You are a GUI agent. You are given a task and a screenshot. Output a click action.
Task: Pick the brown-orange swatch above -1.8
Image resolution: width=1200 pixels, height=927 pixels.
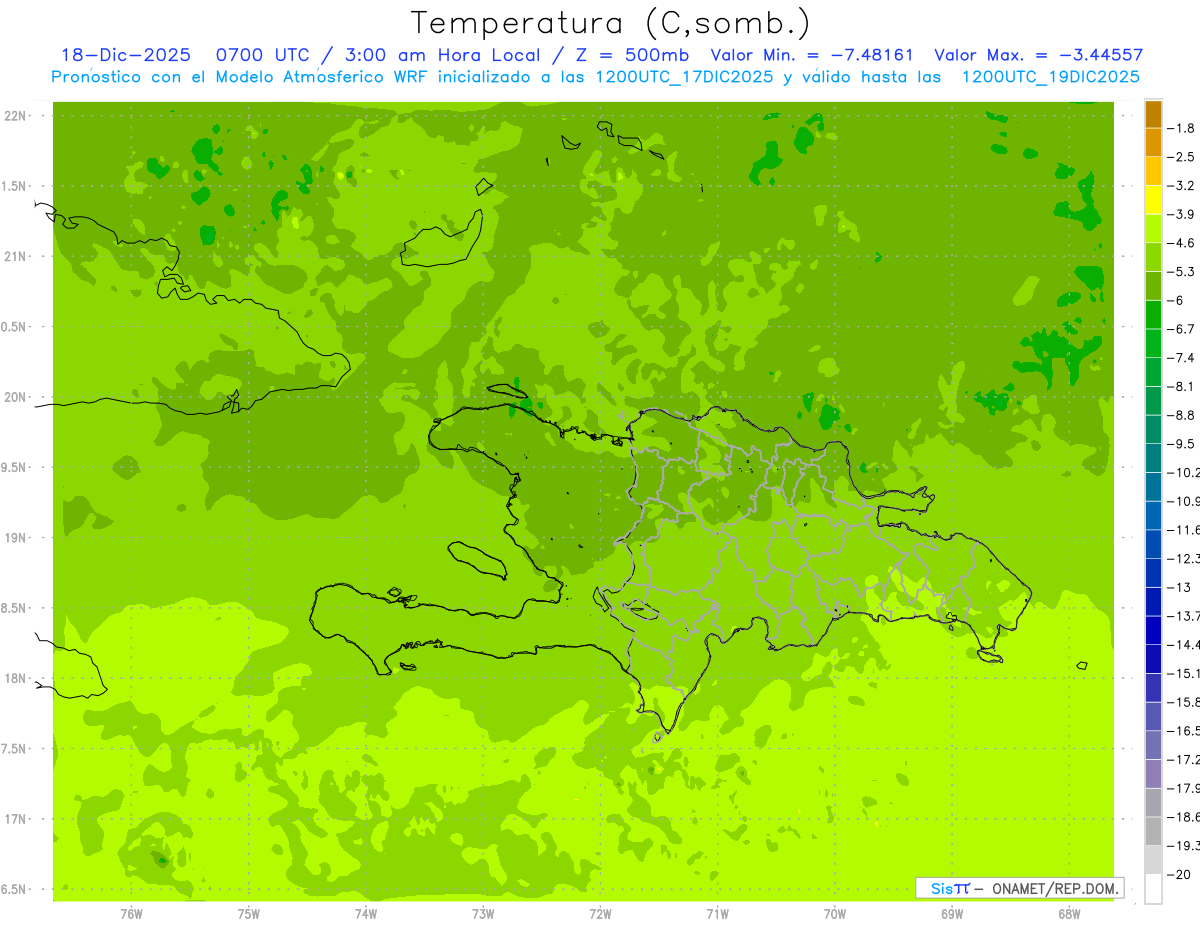pos(1153,114)
